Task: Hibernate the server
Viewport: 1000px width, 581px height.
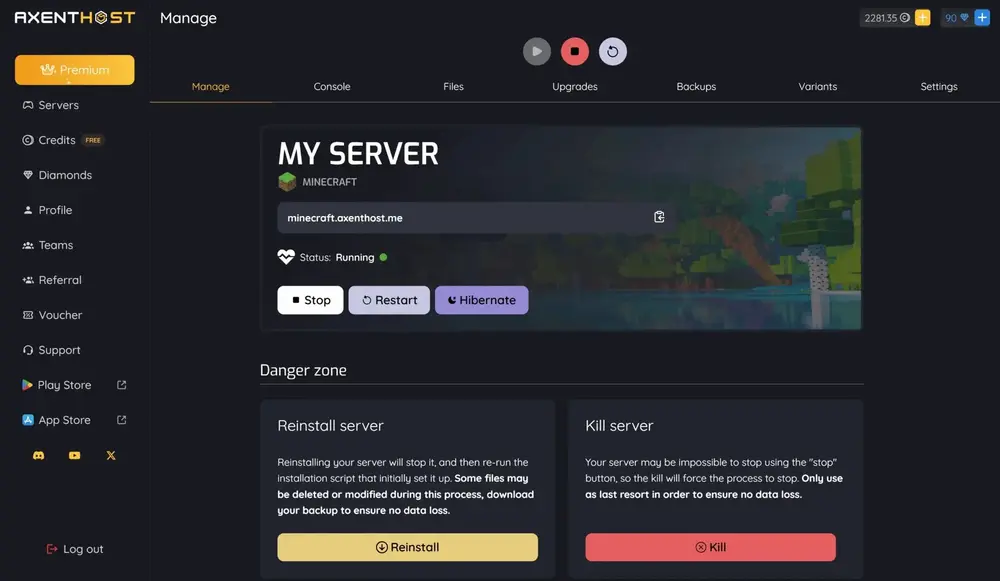Action: [481, 299]
